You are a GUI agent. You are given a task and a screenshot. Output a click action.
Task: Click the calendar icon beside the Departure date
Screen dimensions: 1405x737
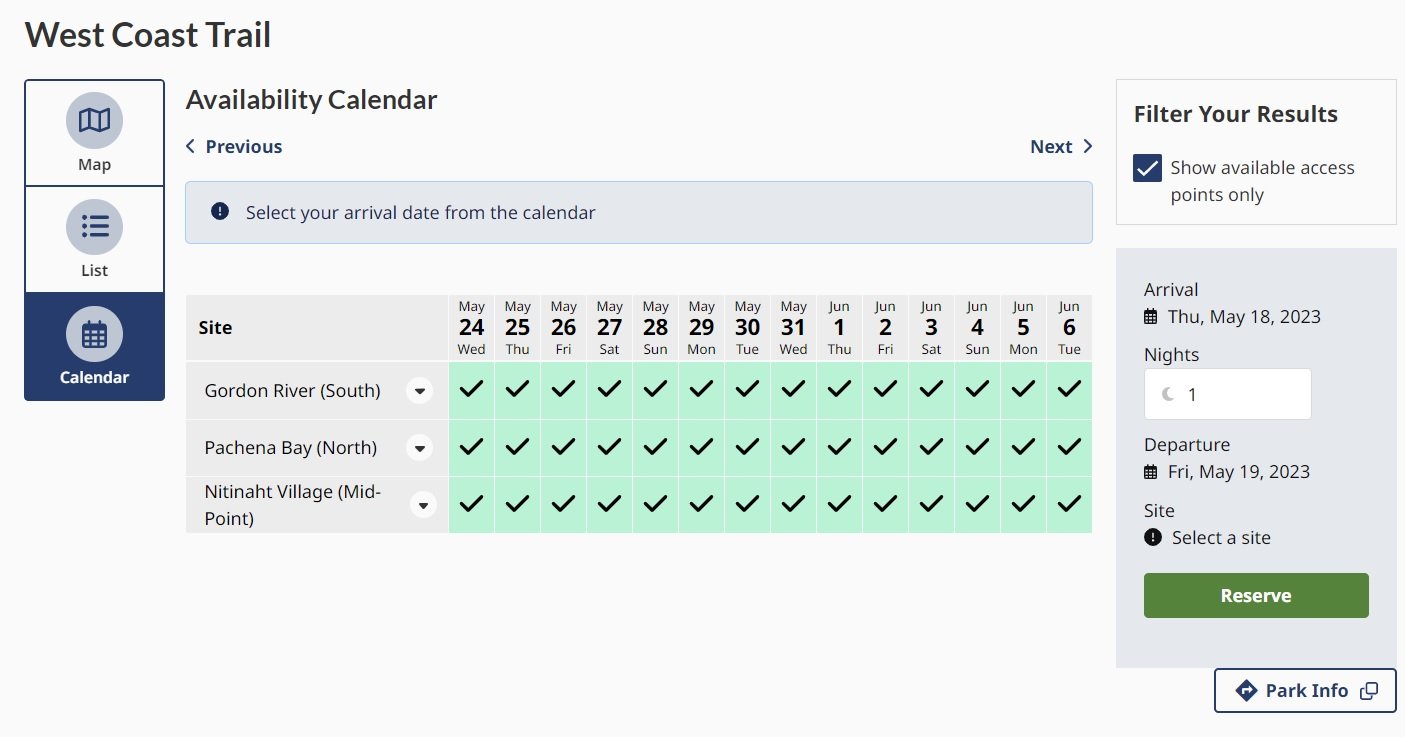click(1152, 471)
